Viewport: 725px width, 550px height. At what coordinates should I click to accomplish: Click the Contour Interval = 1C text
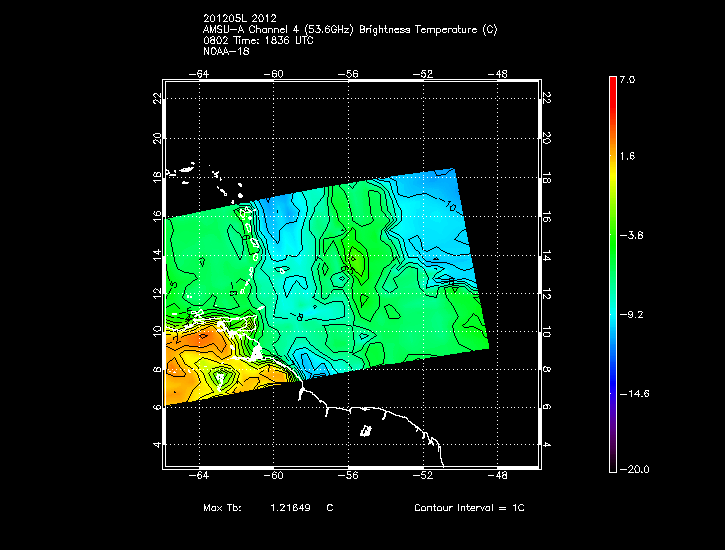point(469,507)
